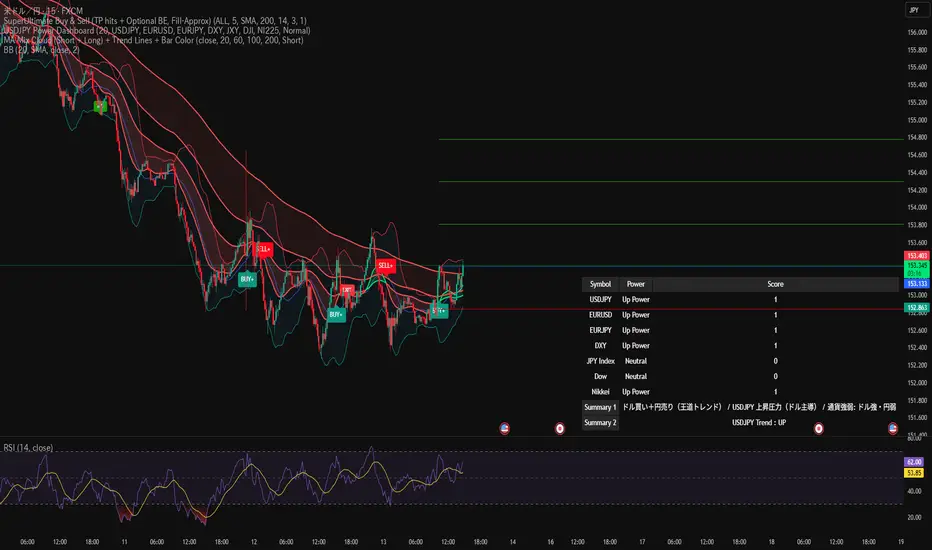Select the green horizontal line near 154.300
932x550 pixels.
click(671, 181)
